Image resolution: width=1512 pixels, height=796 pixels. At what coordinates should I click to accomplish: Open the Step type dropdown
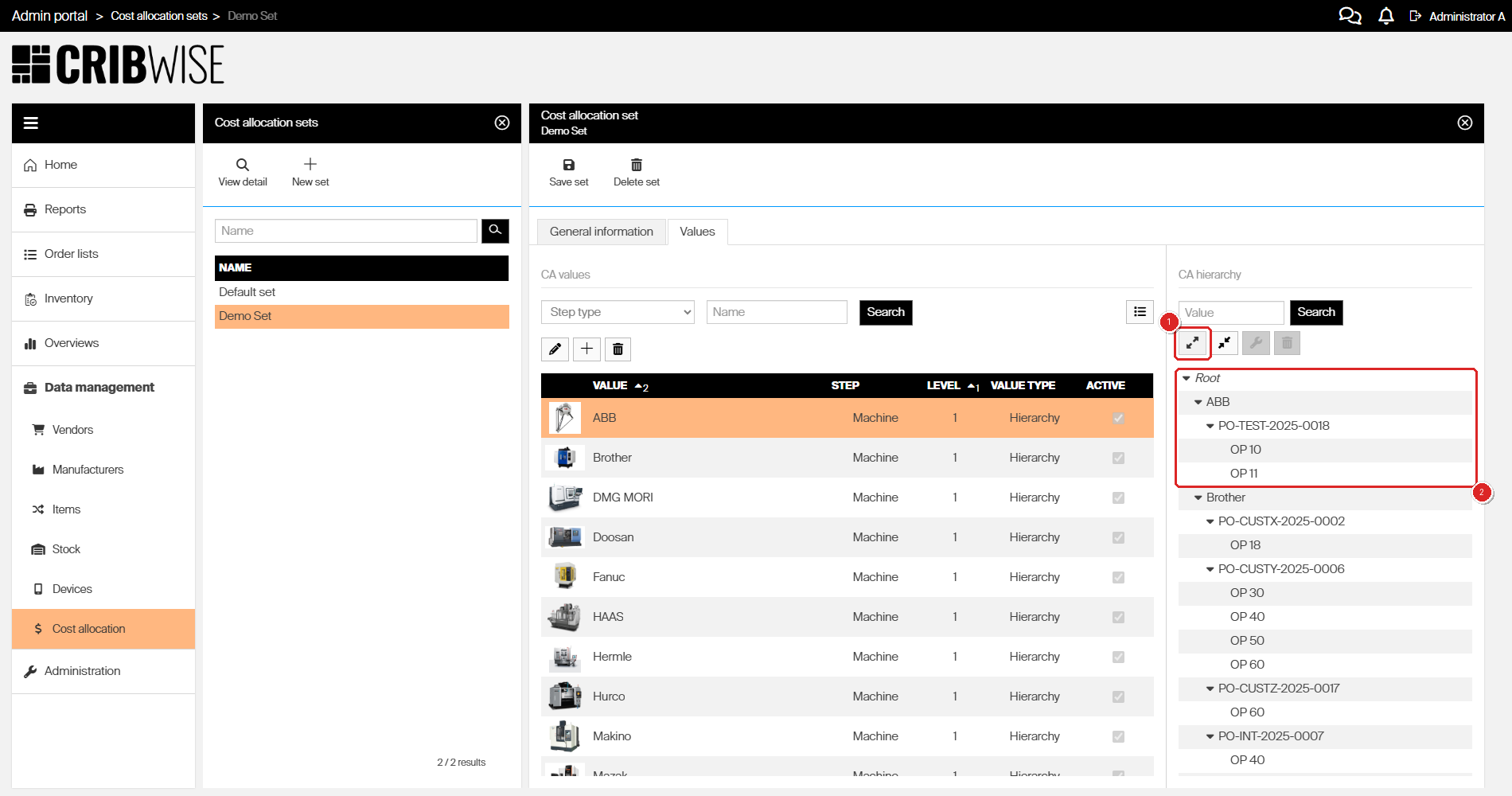point(618,312)
